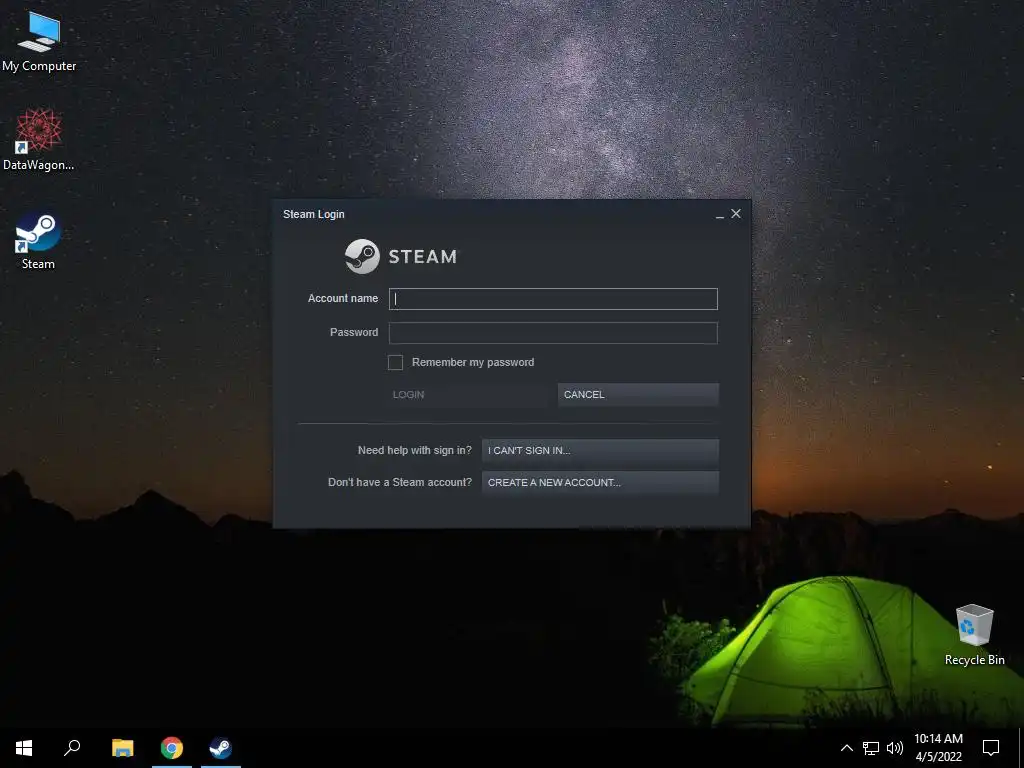Click the LOGIN button
Image resolution: width=1024 pixels, height=768 pixels.
(468, 394)
